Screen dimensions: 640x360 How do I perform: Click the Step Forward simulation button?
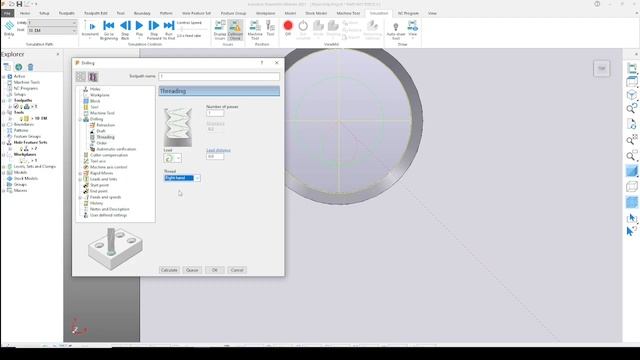(x=153, y=30)
